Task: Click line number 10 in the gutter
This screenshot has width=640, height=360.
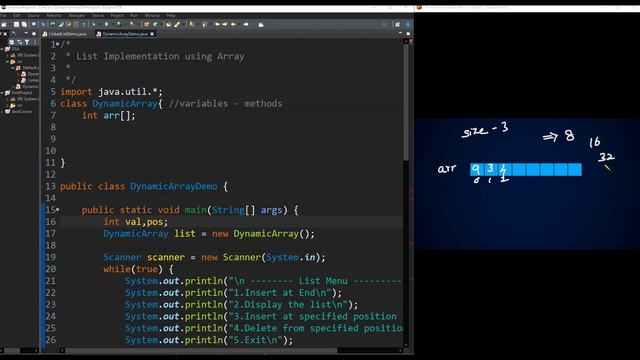Action: [51, 151]
